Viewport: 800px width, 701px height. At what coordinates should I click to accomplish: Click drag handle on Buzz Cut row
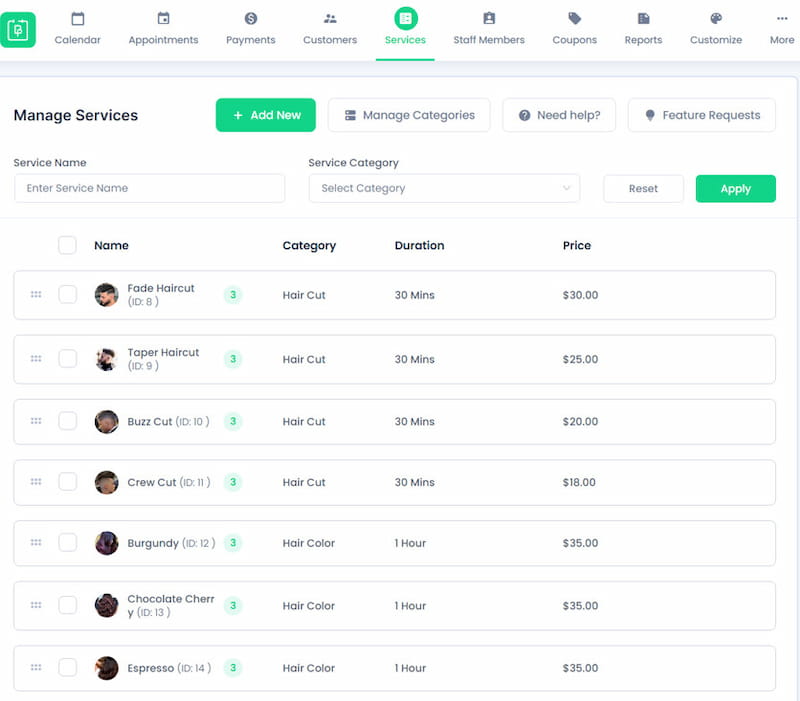click(36, 421)
